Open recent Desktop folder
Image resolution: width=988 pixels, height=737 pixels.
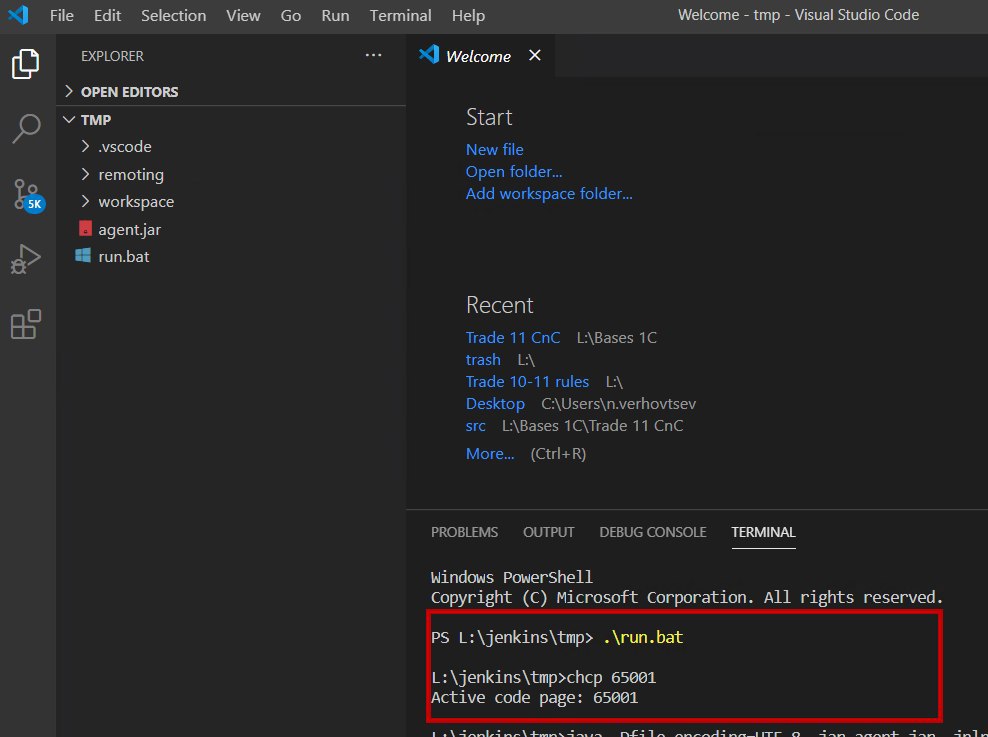495,404
